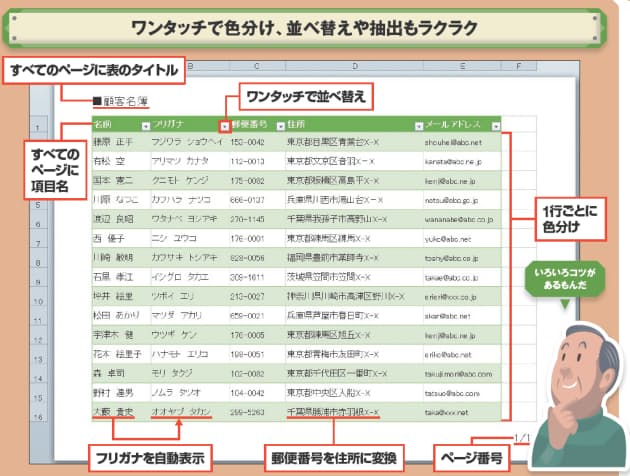Click the name cell 西 優子
Viewport: 630px width, 476px height.
coord(121,238)
